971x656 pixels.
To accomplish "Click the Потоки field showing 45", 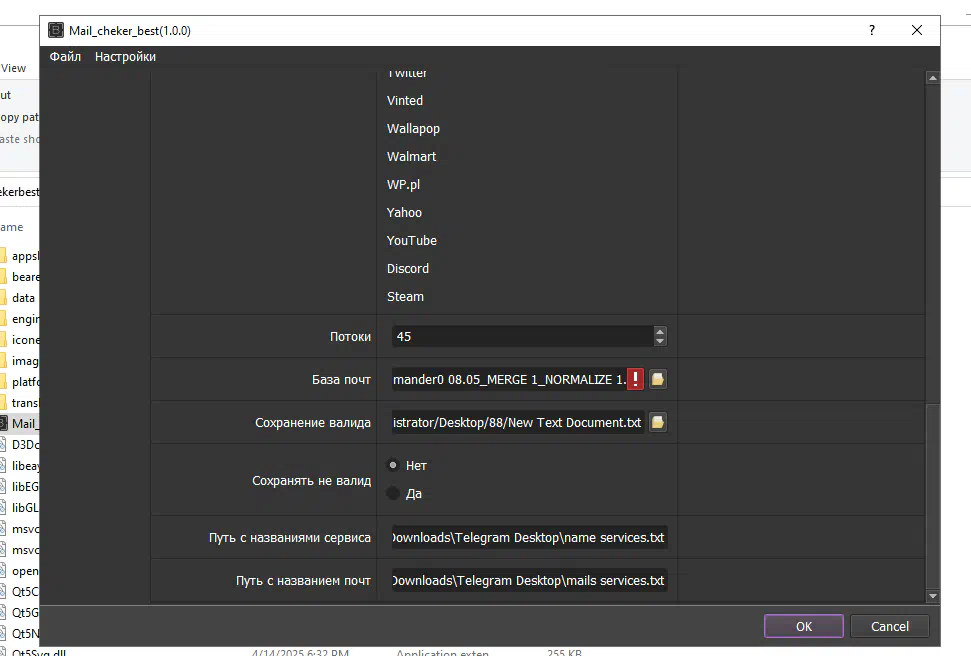I will [523, 336].
